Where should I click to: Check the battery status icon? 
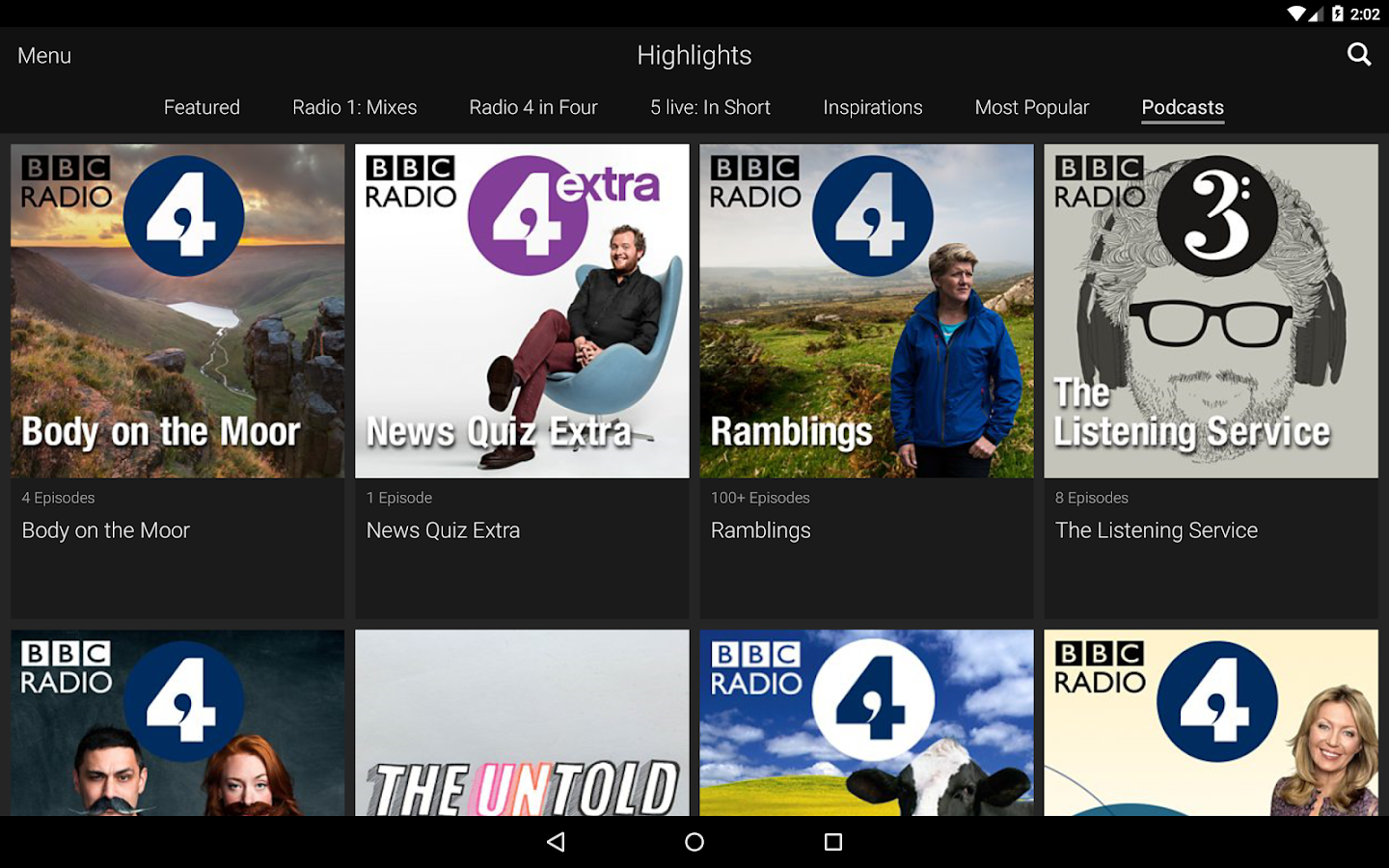click(x=1338, y=14)
